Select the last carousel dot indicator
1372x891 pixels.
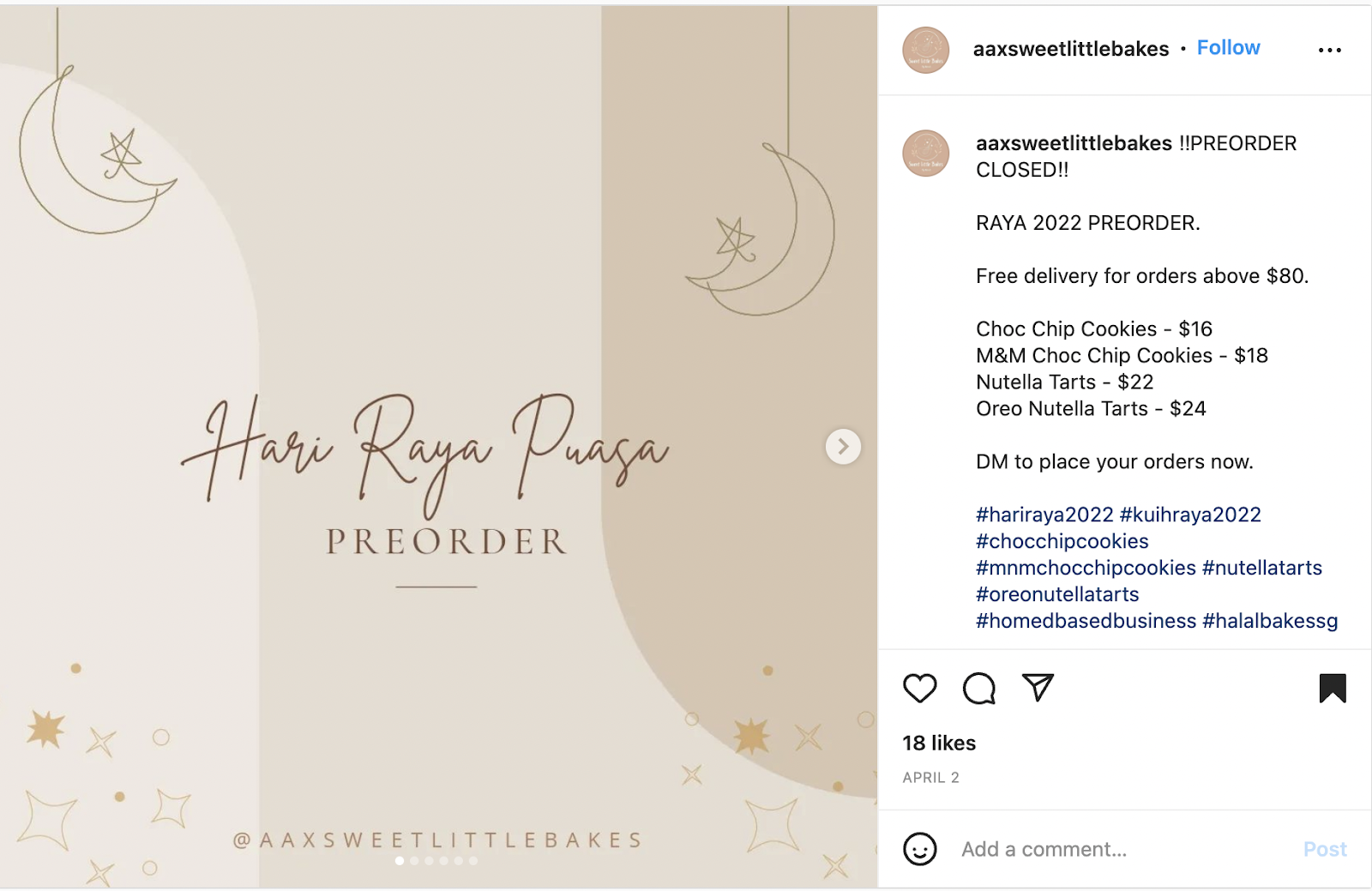(473, 861)
